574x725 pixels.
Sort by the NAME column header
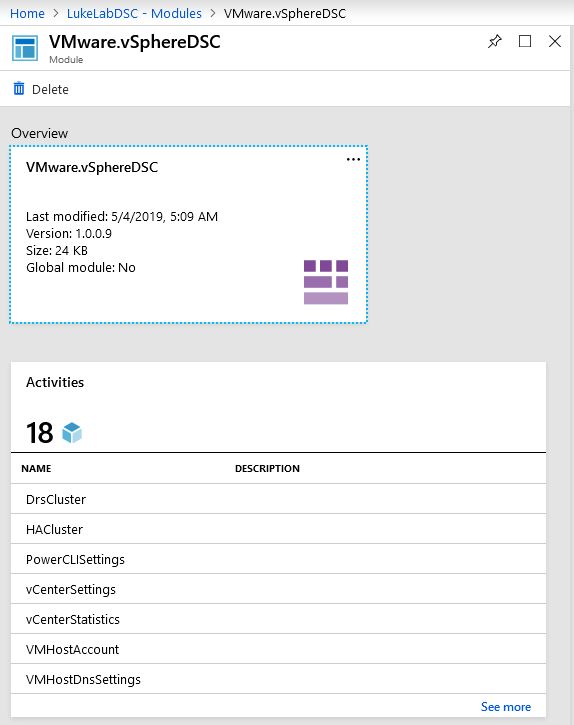tap(36, 468)
